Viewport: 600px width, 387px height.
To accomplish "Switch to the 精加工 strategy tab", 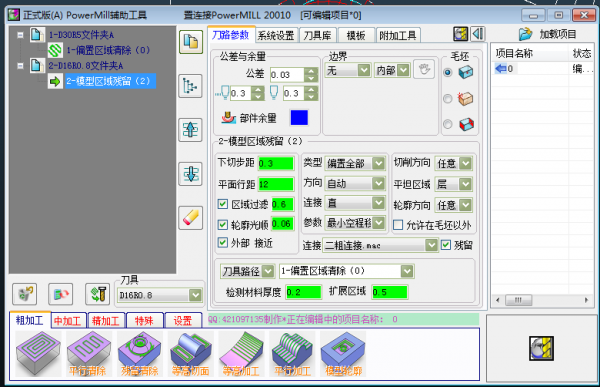I will pyautogui.click(x=106, y=321).
